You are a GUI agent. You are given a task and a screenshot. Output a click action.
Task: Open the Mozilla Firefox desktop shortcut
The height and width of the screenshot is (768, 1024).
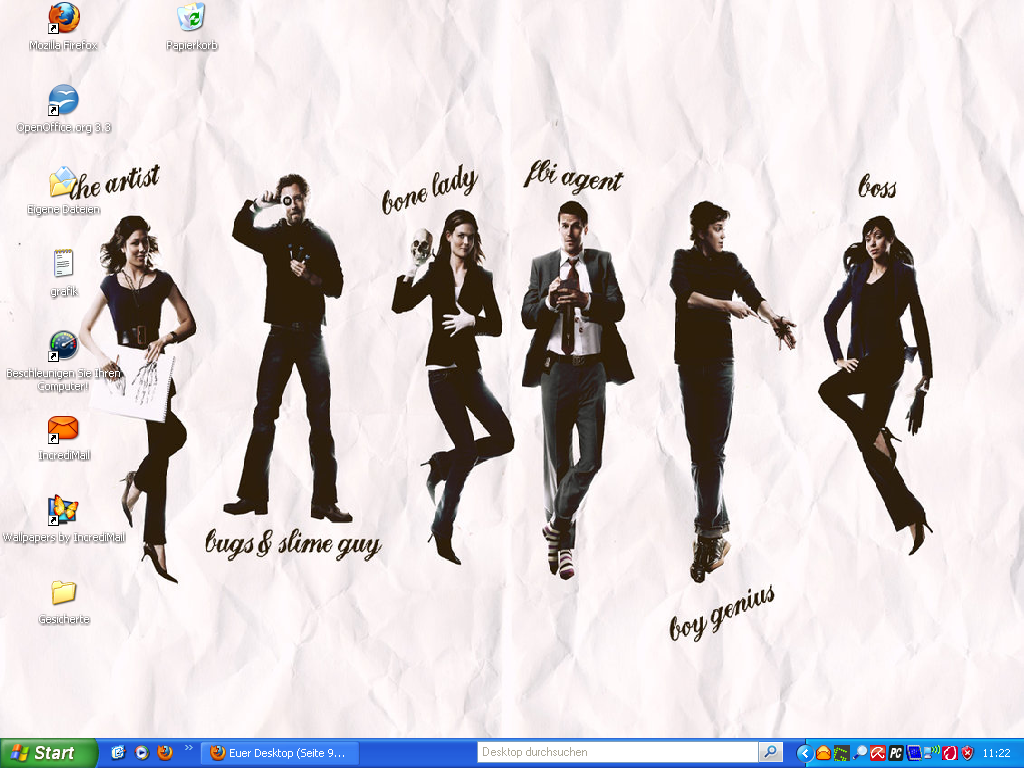point(63,27)
